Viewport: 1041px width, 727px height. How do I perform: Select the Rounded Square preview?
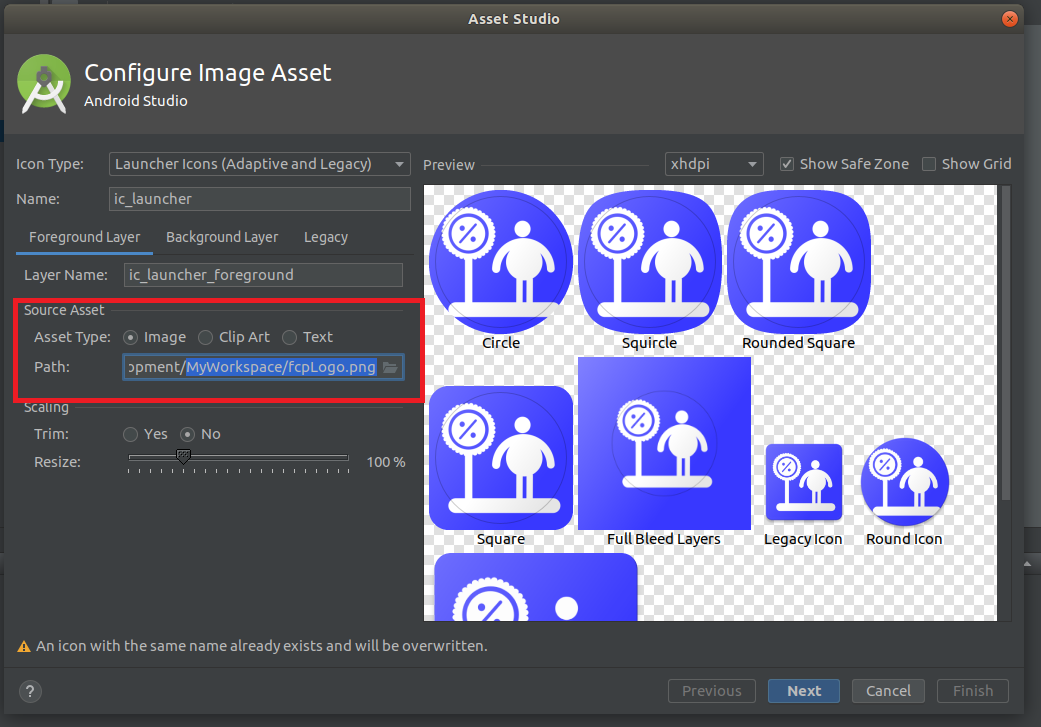[x=798, y=260]
